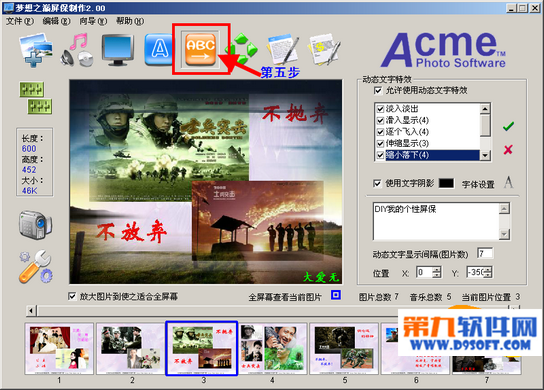Increase the X position spinner value

[x=437, y=269]
